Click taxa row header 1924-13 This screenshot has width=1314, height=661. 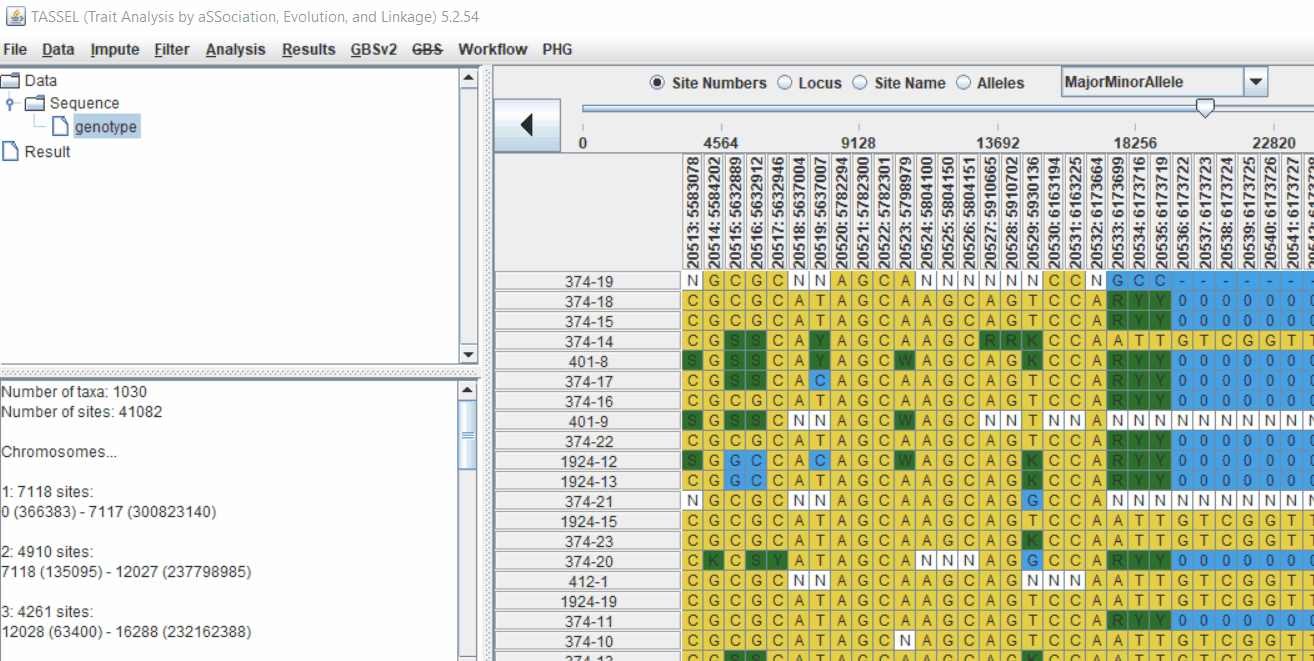click(x=588, y=481)
